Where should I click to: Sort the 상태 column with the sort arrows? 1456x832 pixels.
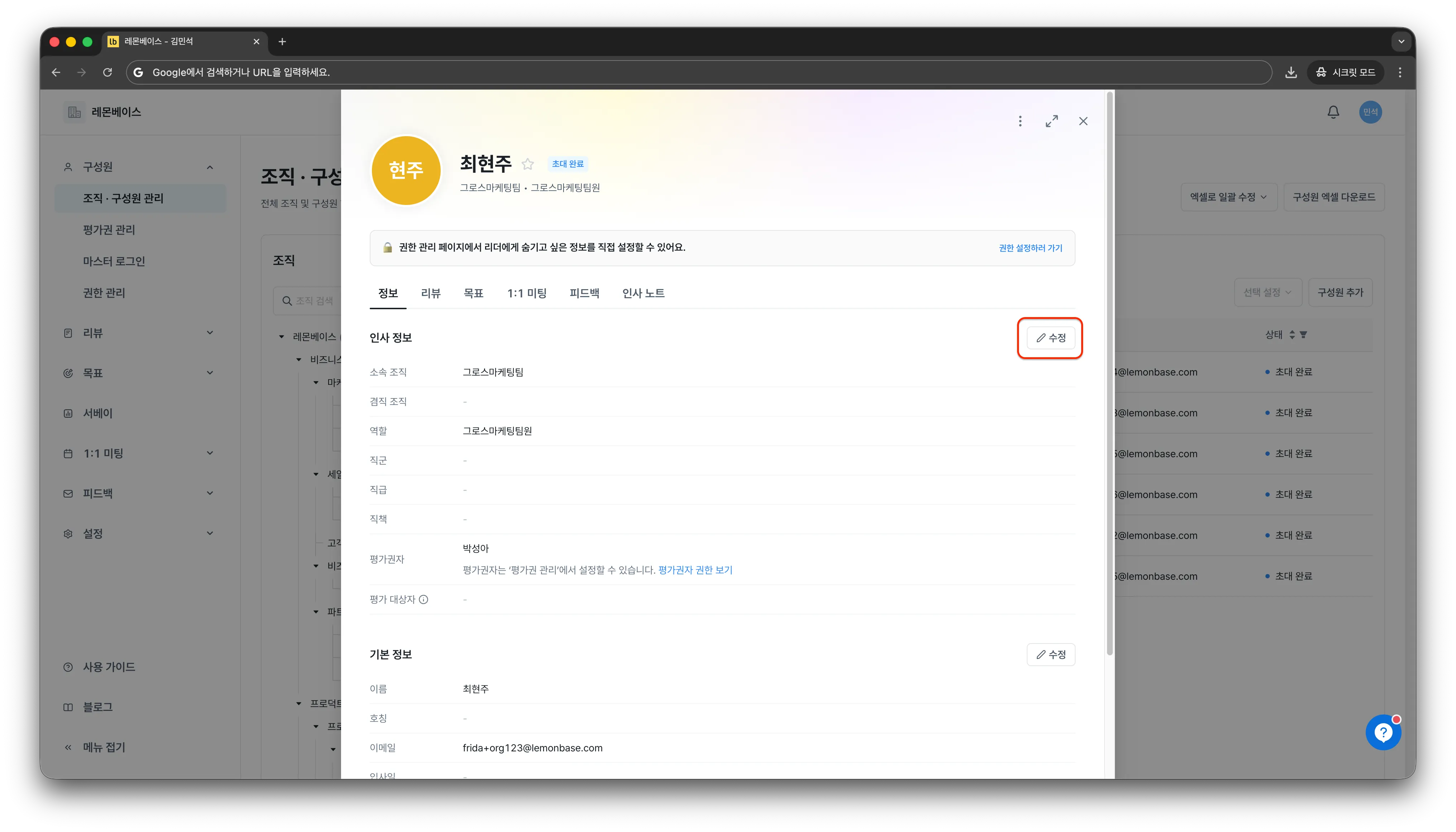(x=1292, y=335)
